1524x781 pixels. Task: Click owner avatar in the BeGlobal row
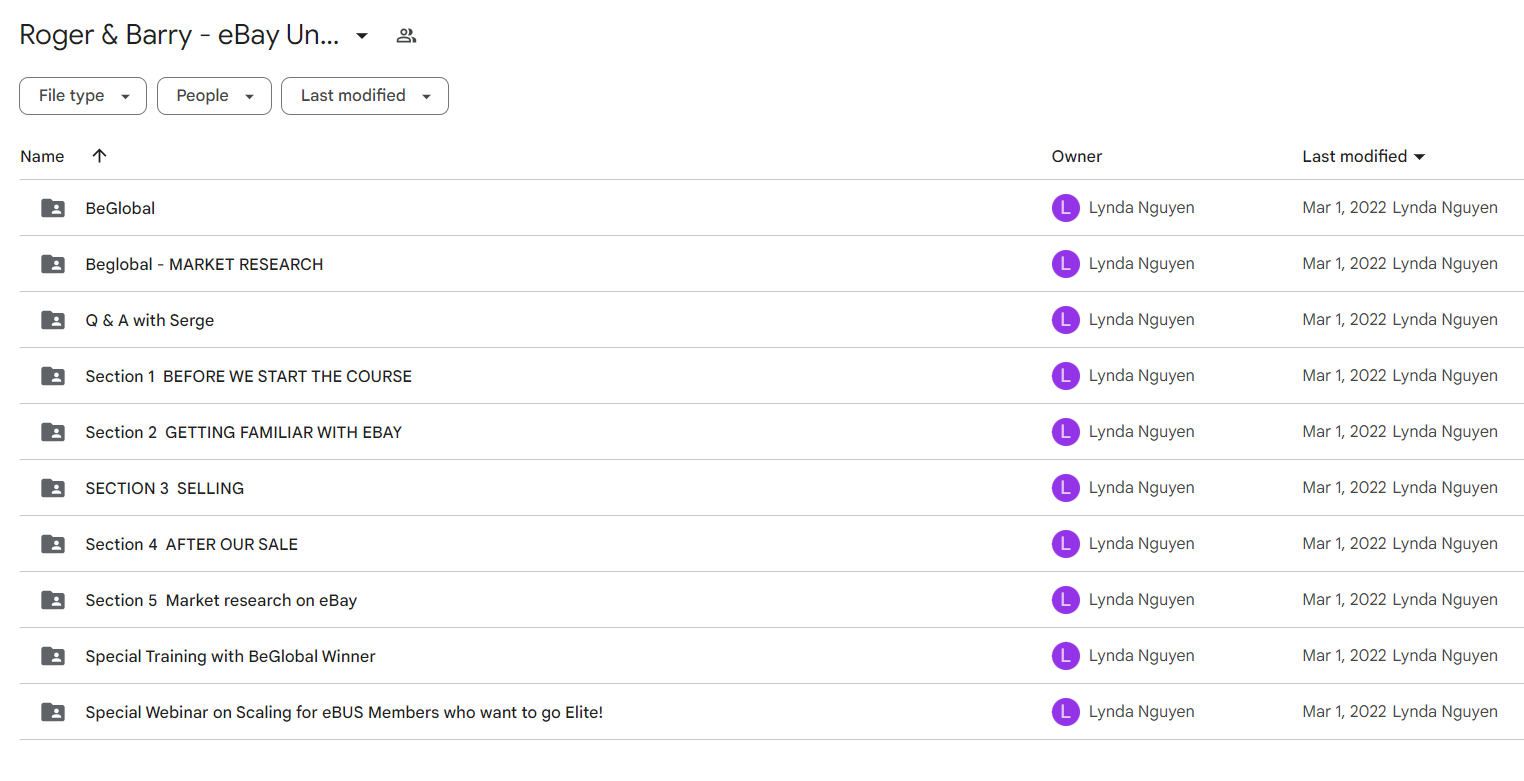coord(1065,208)
